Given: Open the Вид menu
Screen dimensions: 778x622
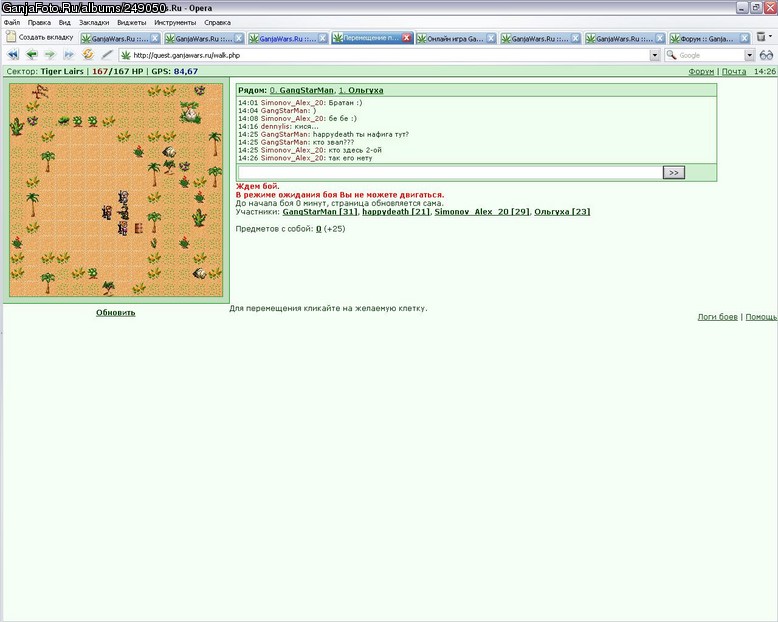Looking at the screenshot, I should point(65,22).
